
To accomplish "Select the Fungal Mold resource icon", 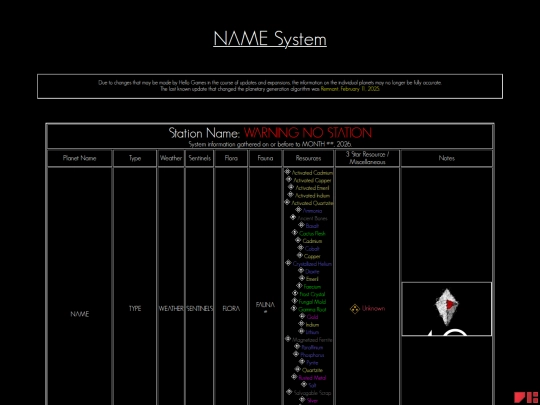I will click(294, 301).
